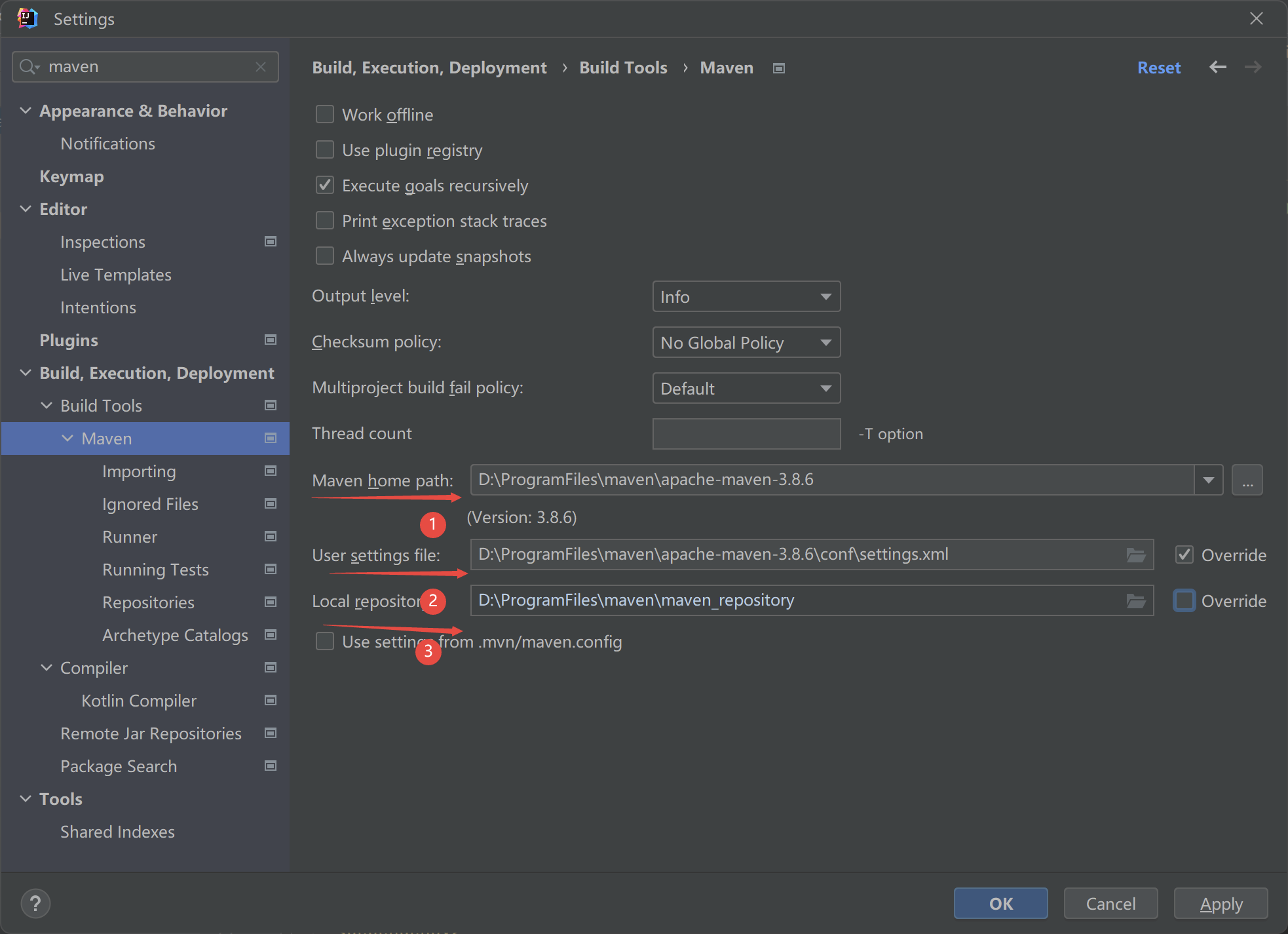This screenshot has height=934, width=1288.
Task: Click folder icon in Local repository field
Action: pyautogui.click(x=1135, y=601)
